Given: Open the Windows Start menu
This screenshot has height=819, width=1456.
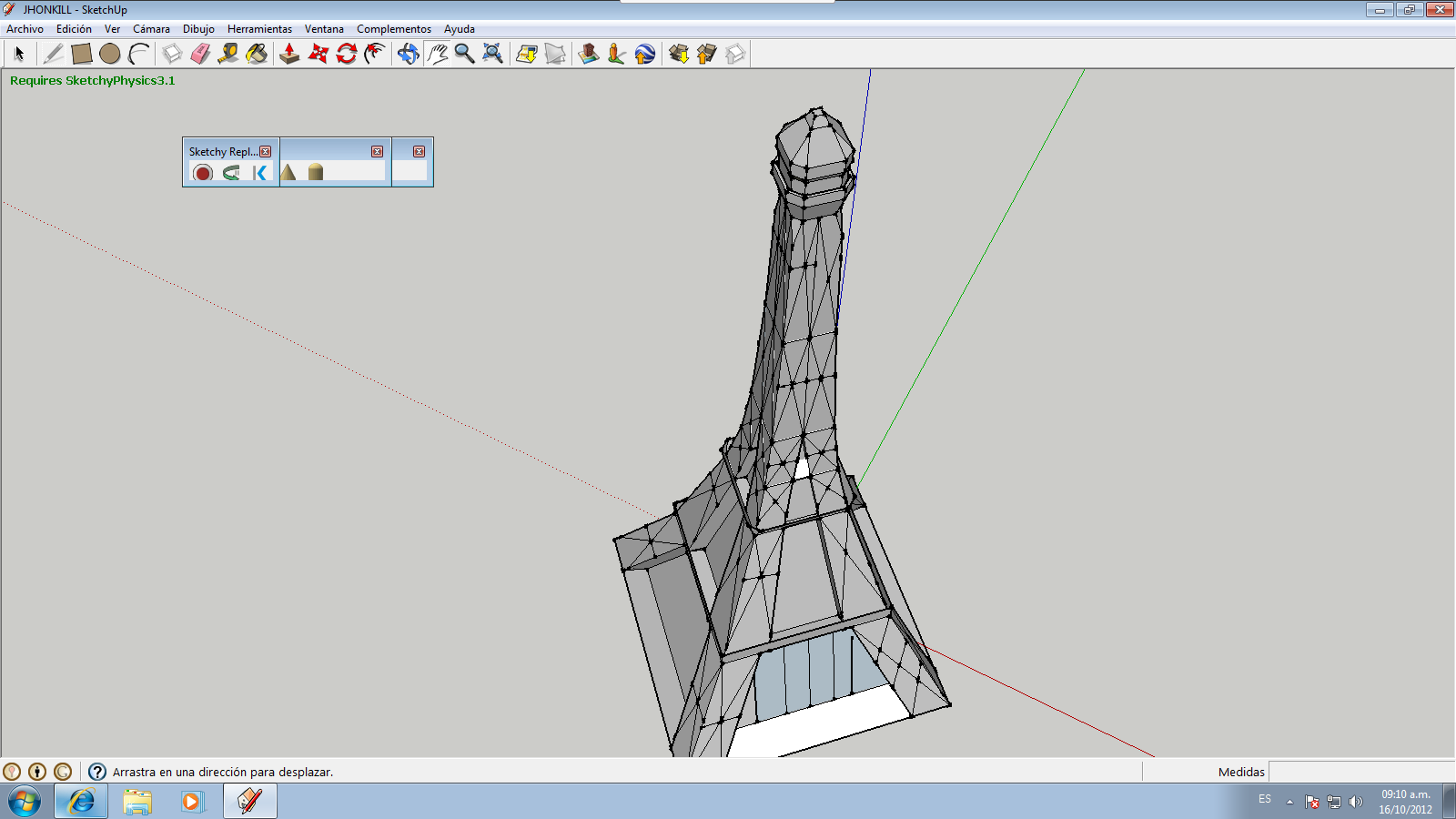Looking at the screenshot, I should (25, 801).
